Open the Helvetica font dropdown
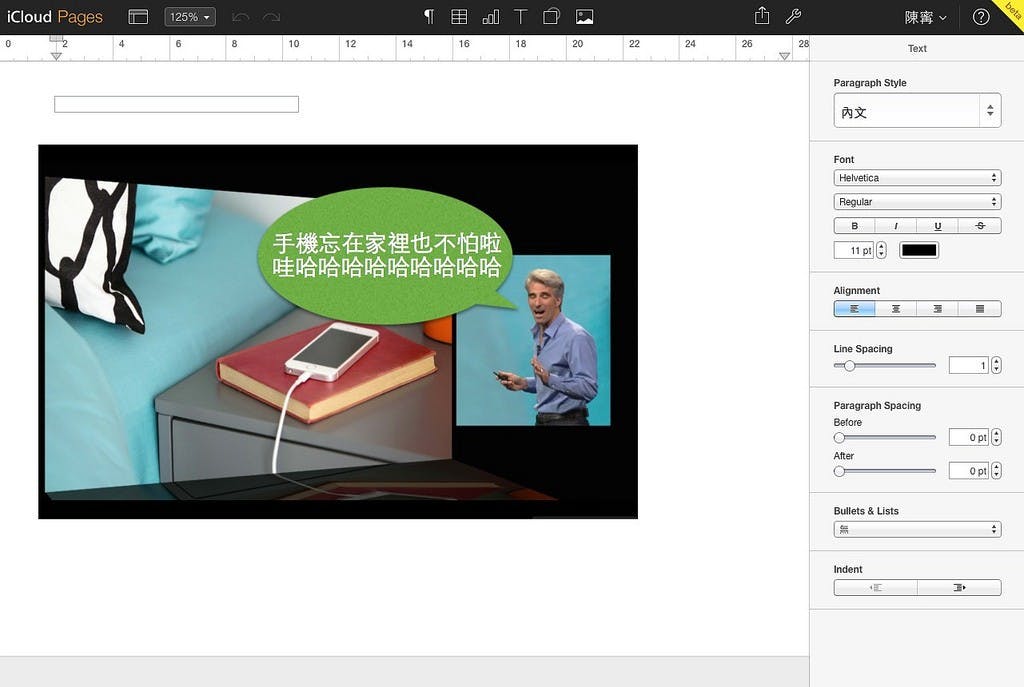Screen dimensions: 1024x687 (918, 178)
